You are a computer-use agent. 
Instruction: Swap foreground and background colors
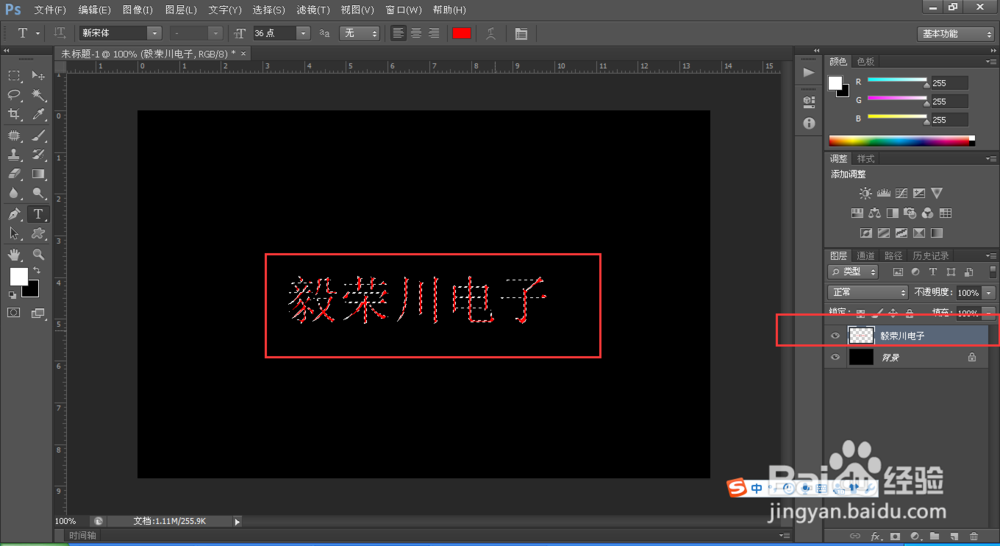[37, 270]
